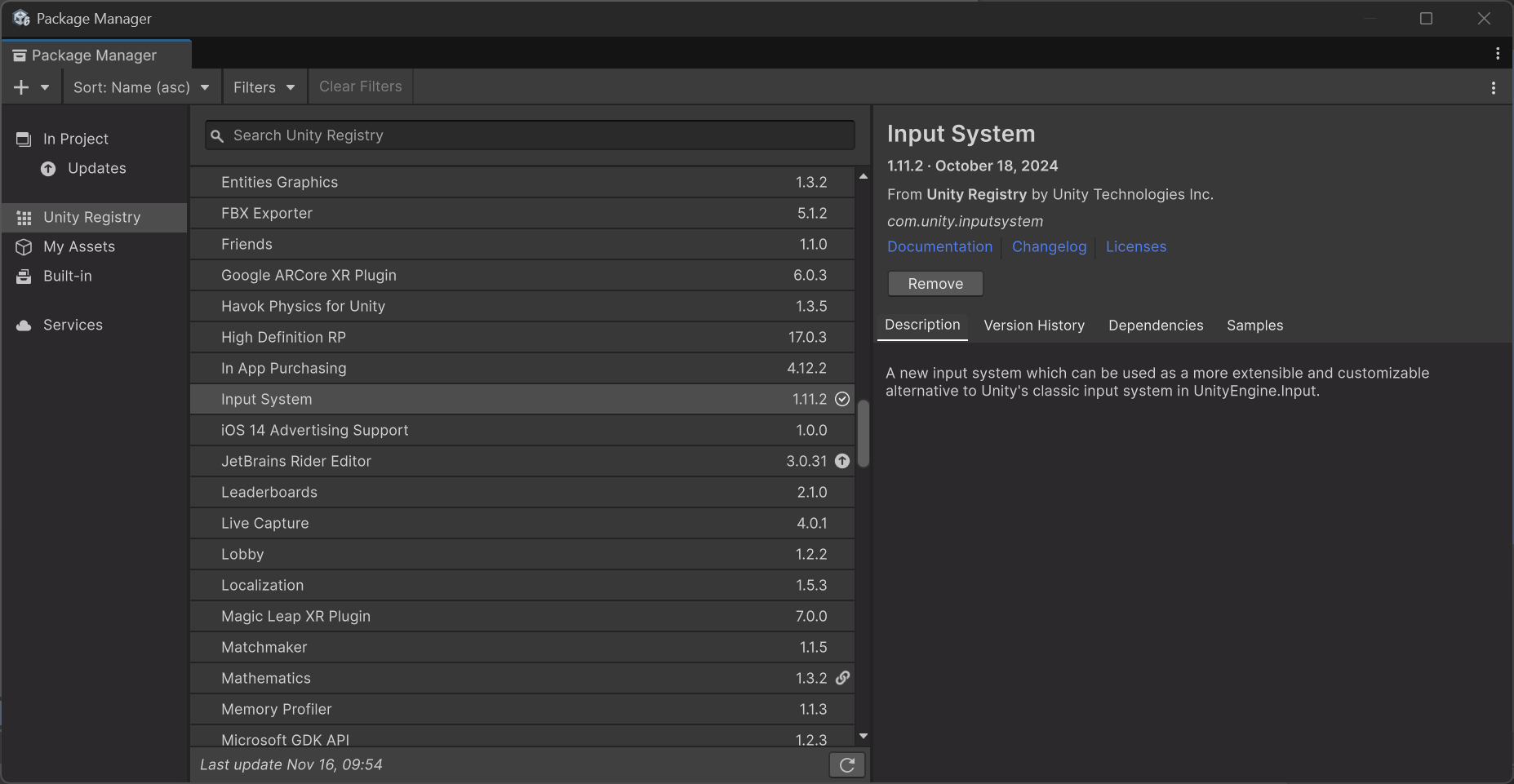Click the refresh icon to reload packages
1514x784 pixels.
(846, 764)
